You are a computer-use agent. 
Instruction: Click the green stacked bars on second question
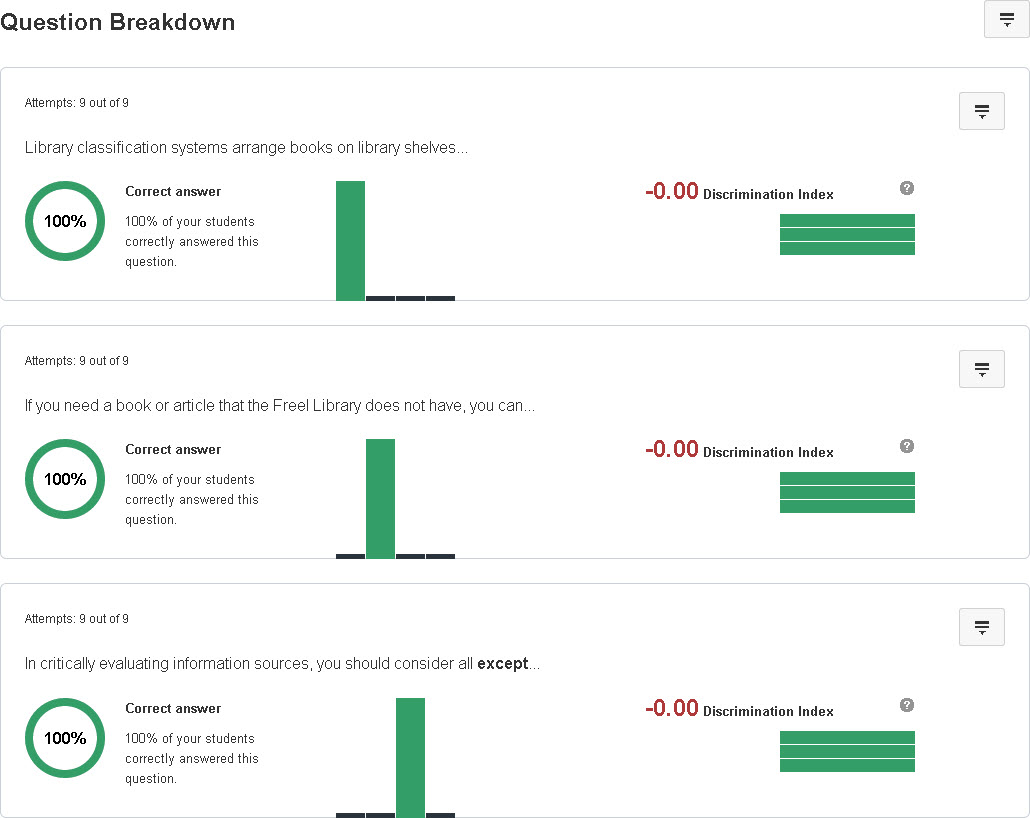point(847,492)
